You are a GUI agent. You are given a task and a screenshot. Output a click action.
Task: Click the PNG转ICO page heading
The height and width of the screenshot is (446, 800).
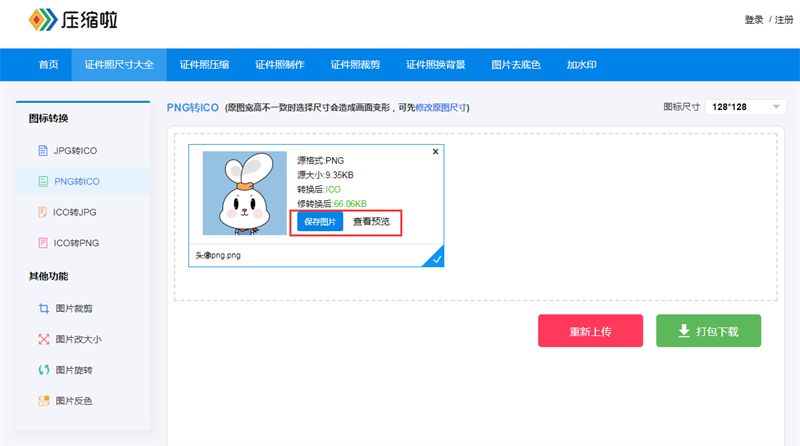pyautogui.click(x=192, y=108)
